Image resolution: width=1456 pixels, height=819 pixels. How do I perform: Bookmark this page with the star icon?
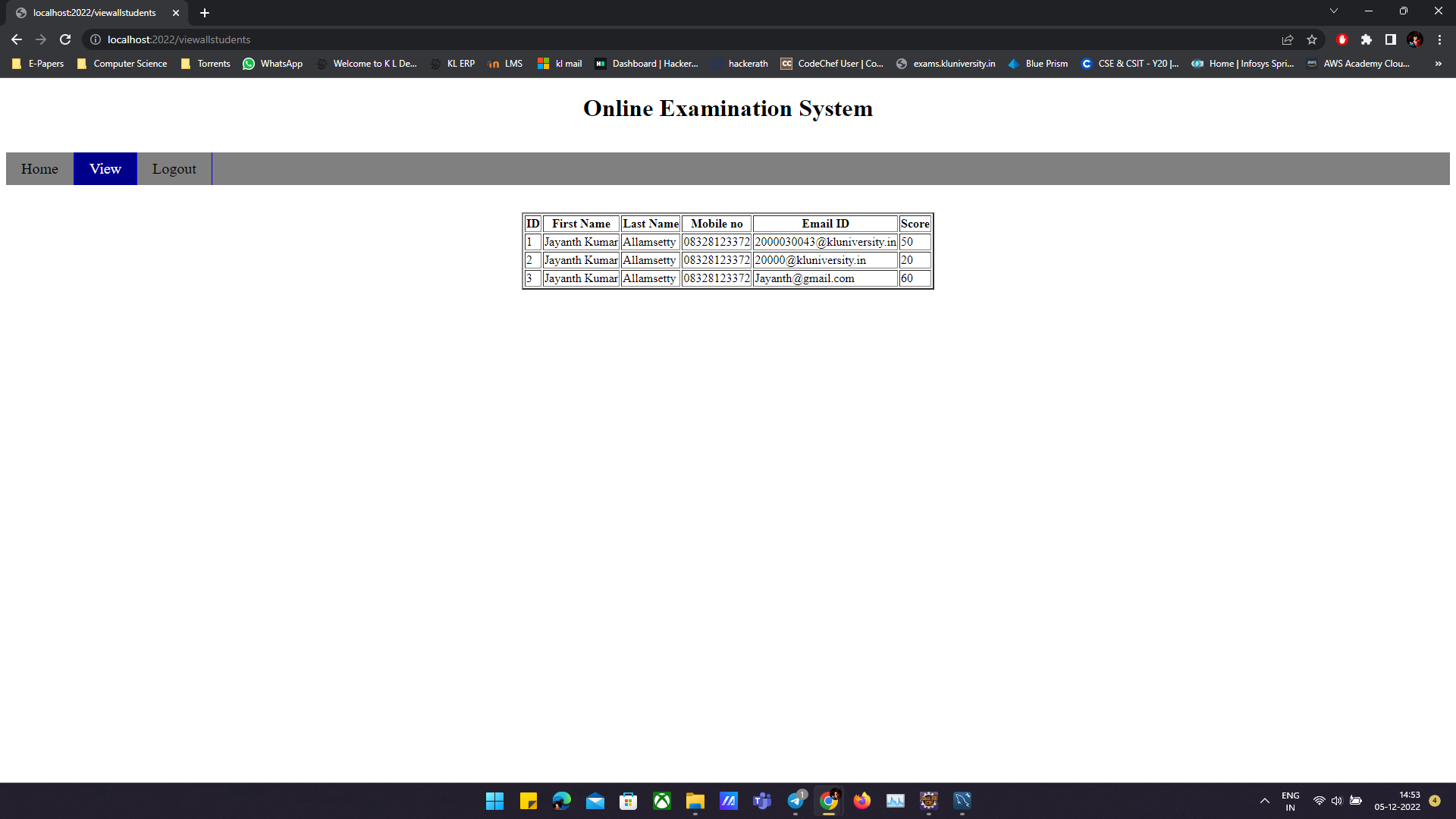[1313, 39]
